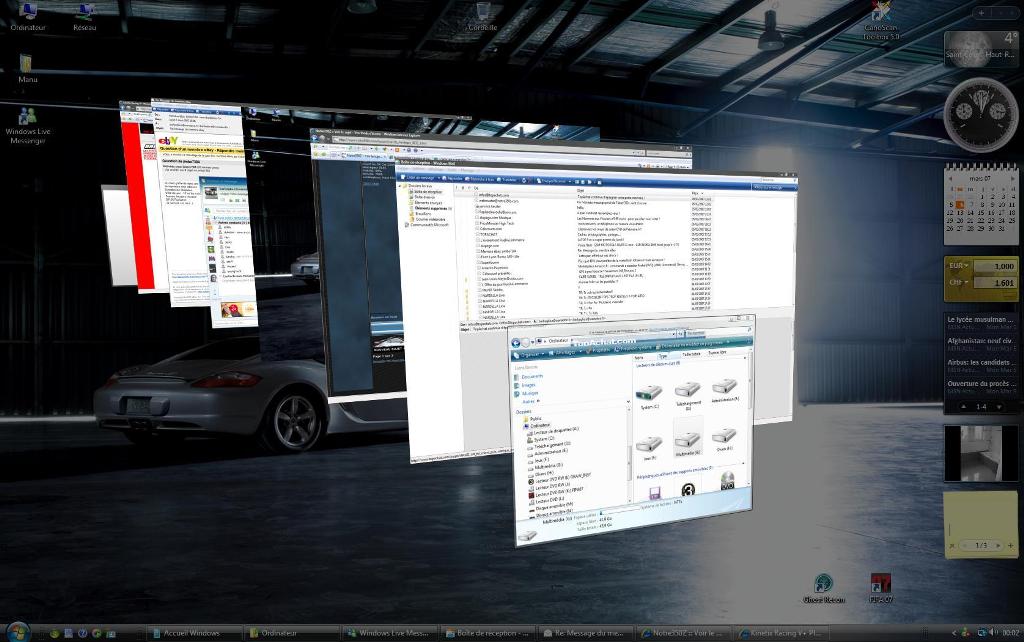Click the Documents favorite link in Explorer
1024x642 pixels.
coord(532,377)
